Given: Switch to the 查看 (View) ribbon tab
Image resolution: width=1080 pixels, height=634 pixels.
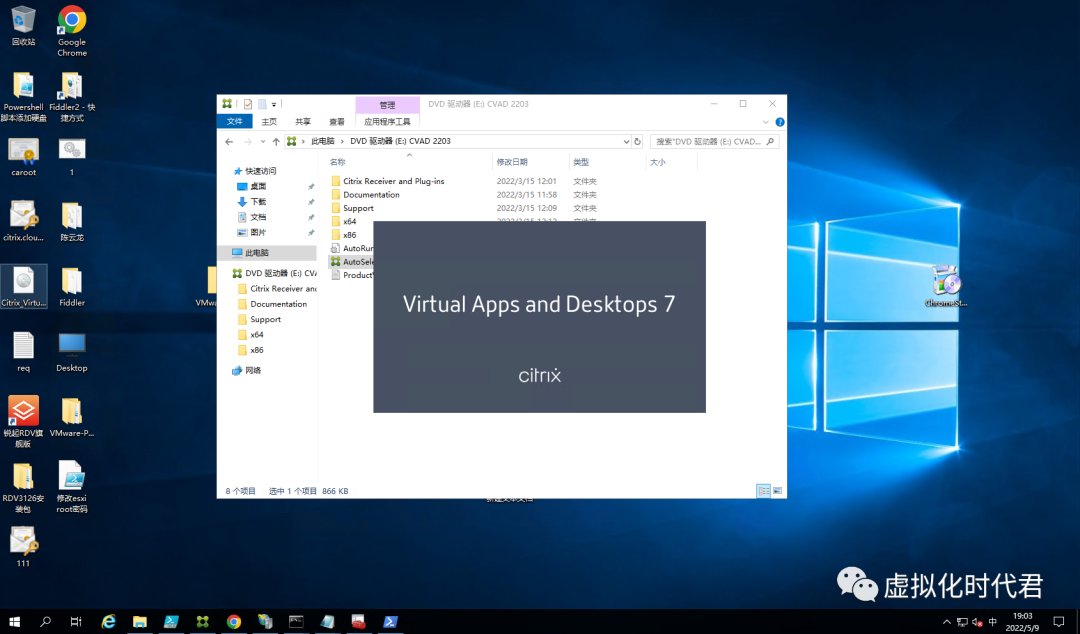Looking at the screenshot, I should 337,121.
